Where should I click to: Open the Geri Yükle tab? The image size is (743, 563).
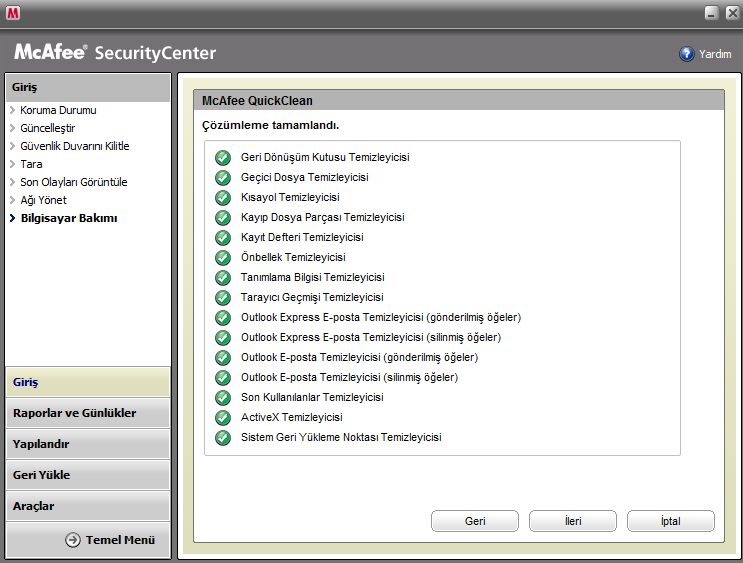point(88,475)
